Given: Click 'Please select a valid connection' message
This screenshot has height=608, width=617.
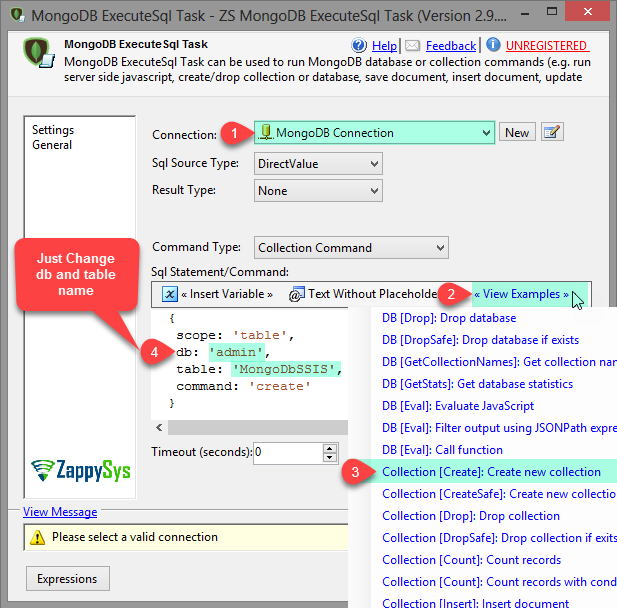Looking at the screenshot, I should point(135,537).
